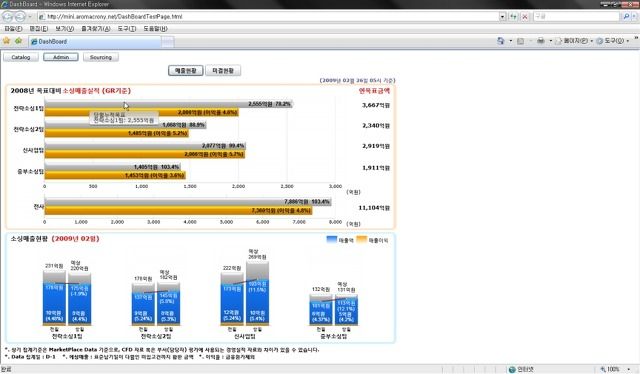
Task: Click the 11,104억원 total target amount
Action: tap(374, 207)
